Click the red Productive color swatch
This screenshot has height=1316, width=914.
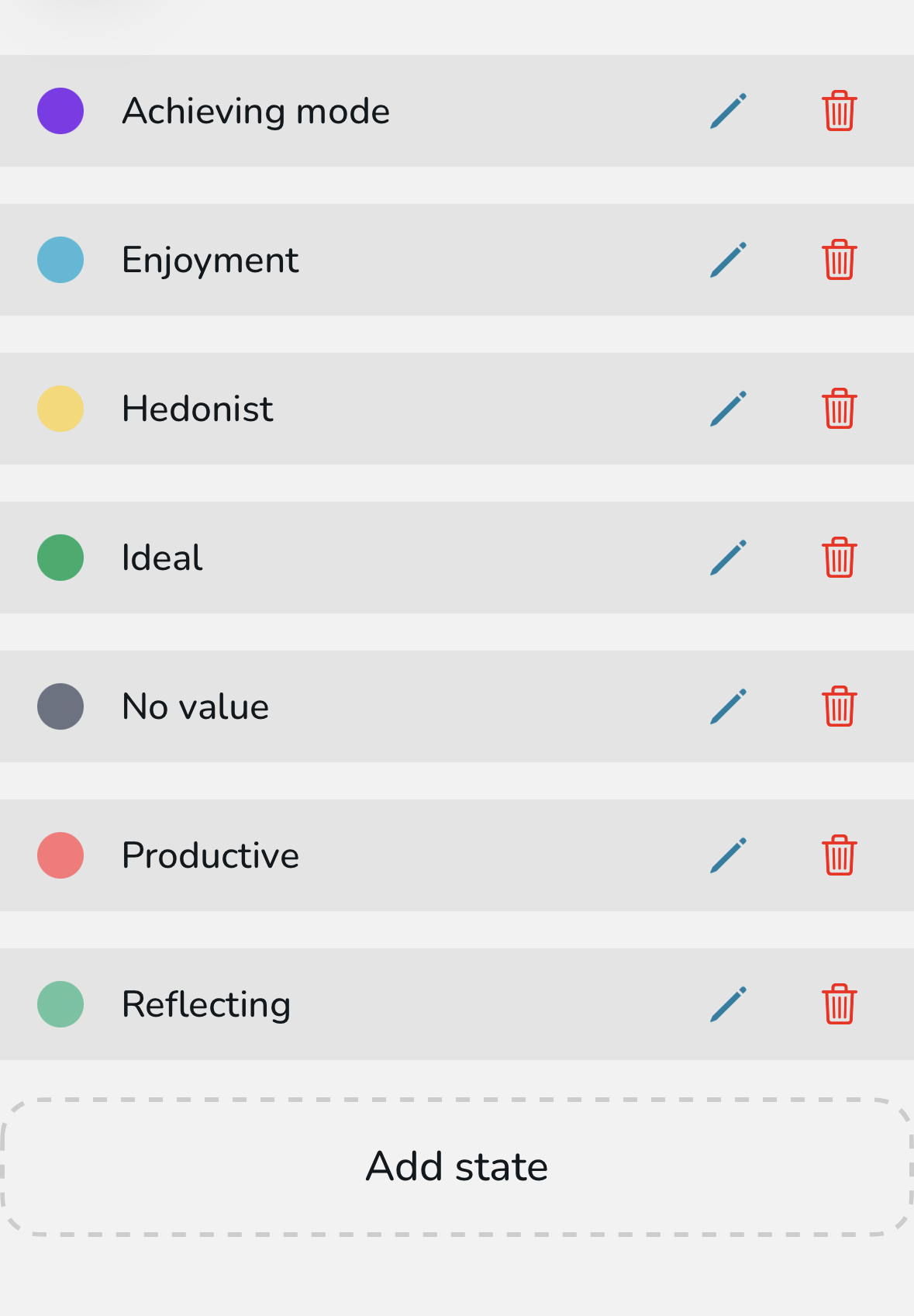tap(60, 855)
